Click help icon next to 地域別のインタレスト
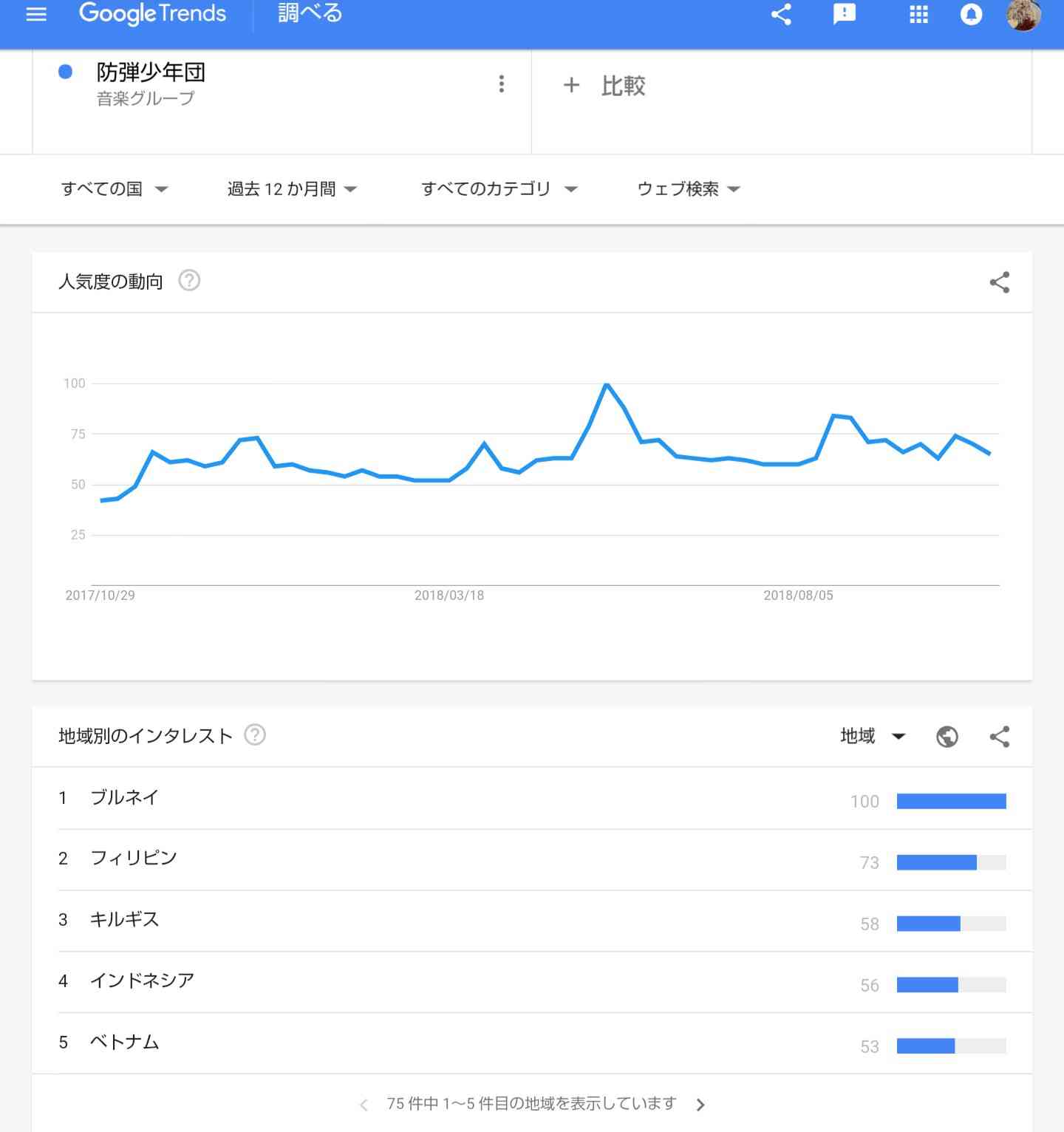This screenshot has width=1064, height=1132. point(255,735)
